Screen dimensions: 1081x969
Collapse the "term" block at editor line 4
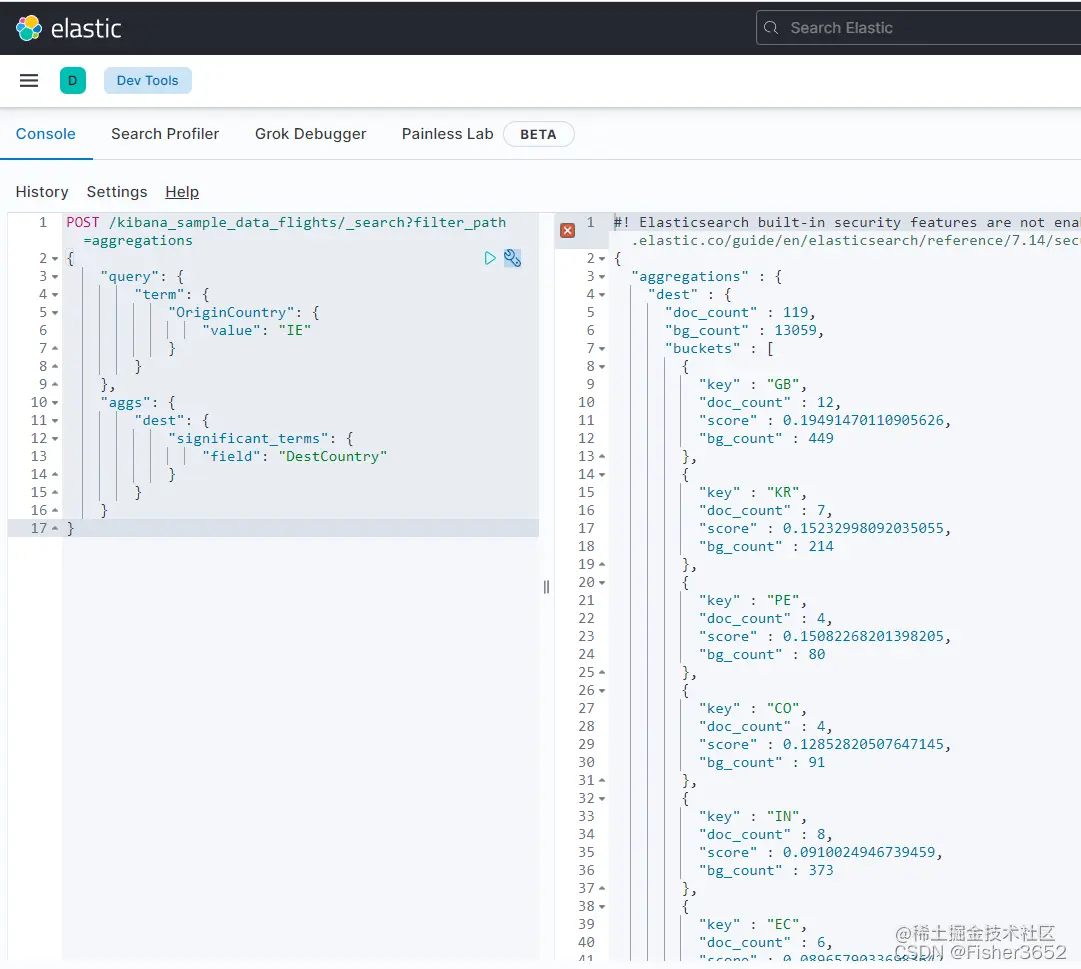click(55, 295)
